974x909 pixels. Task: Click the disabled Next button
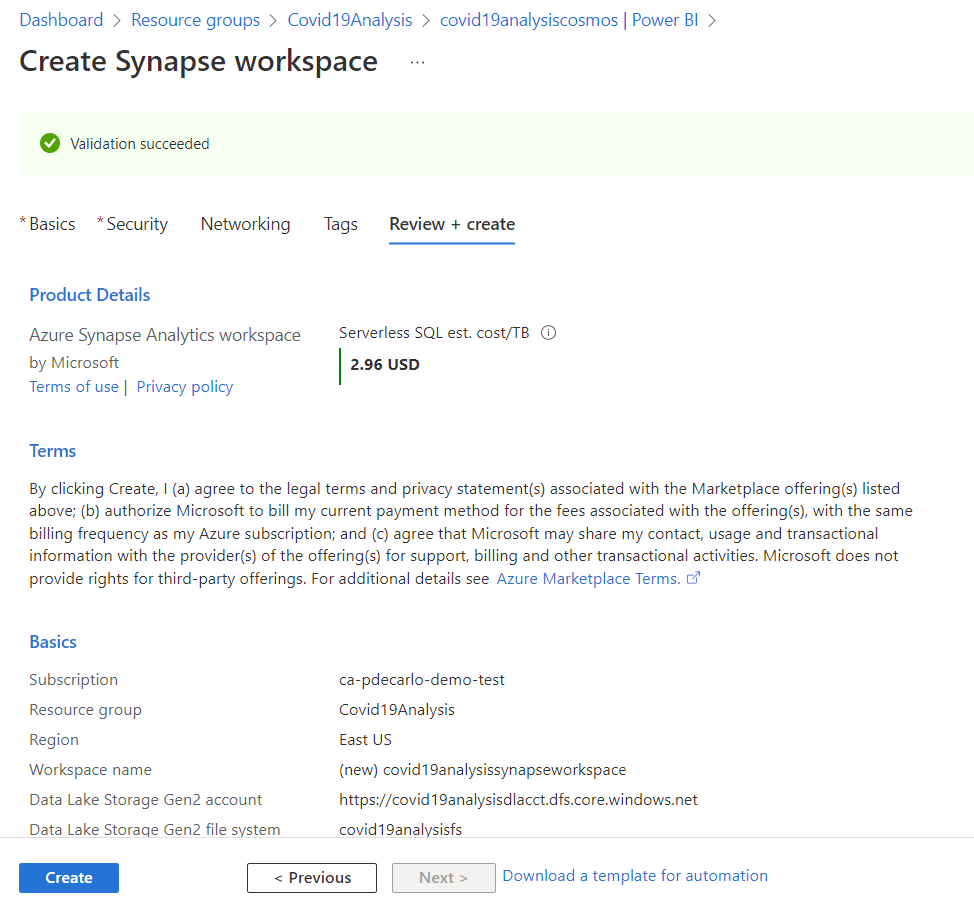pos(444,877)
